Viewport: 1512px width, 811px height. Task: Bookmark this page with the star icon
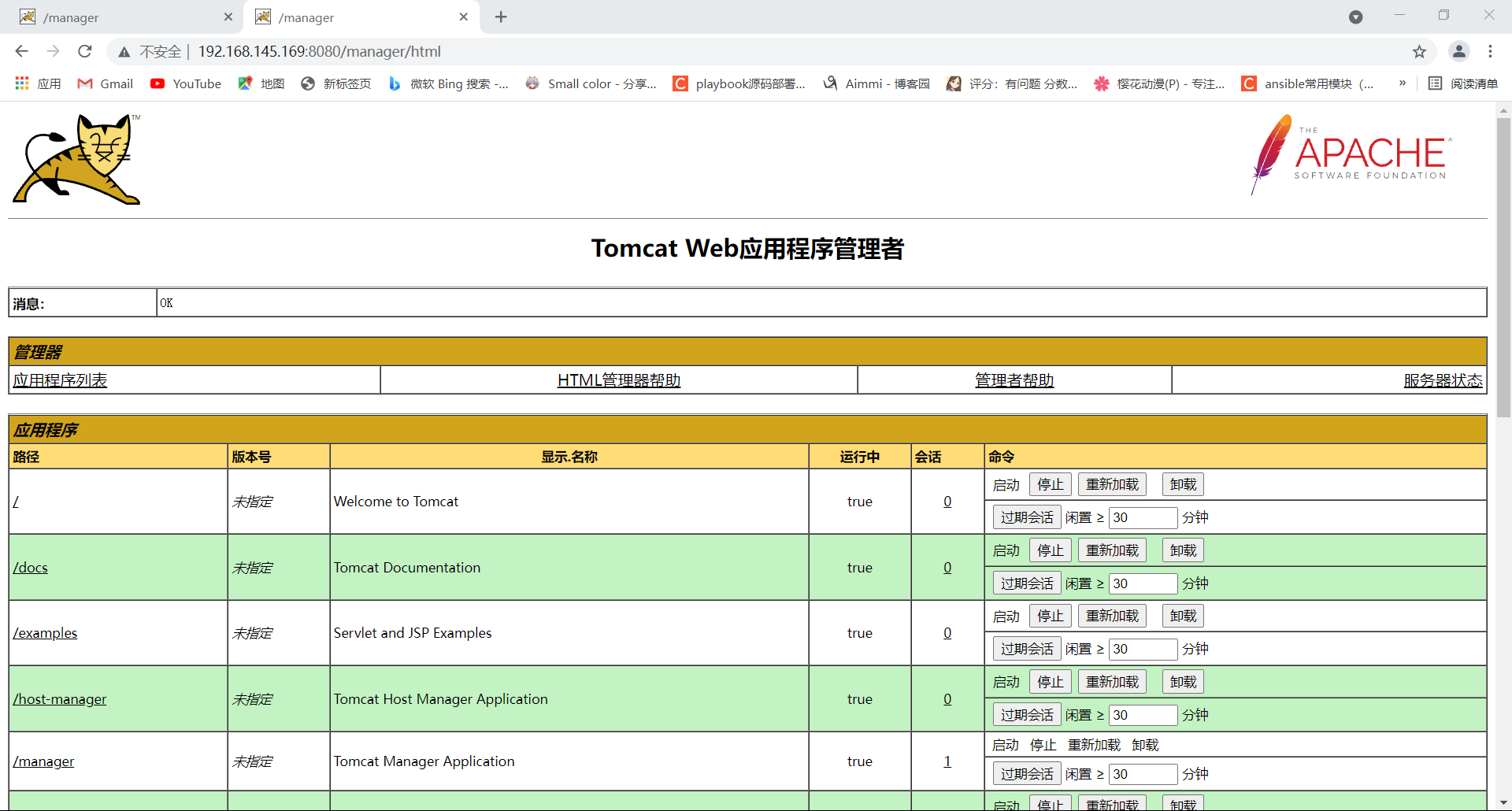(1419, 51)
